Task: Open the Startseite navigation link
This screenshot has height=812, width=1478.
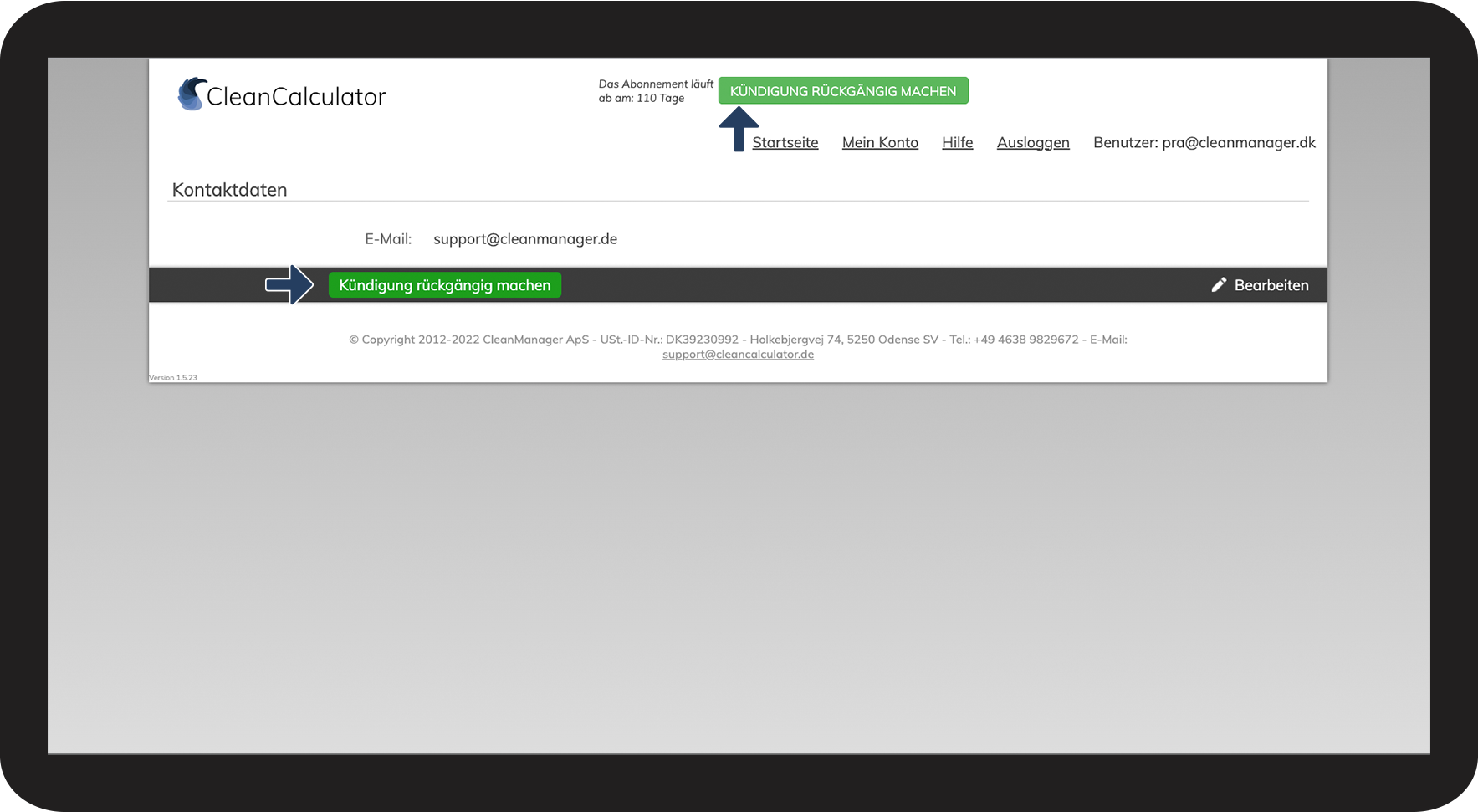Action: [785, 142]
